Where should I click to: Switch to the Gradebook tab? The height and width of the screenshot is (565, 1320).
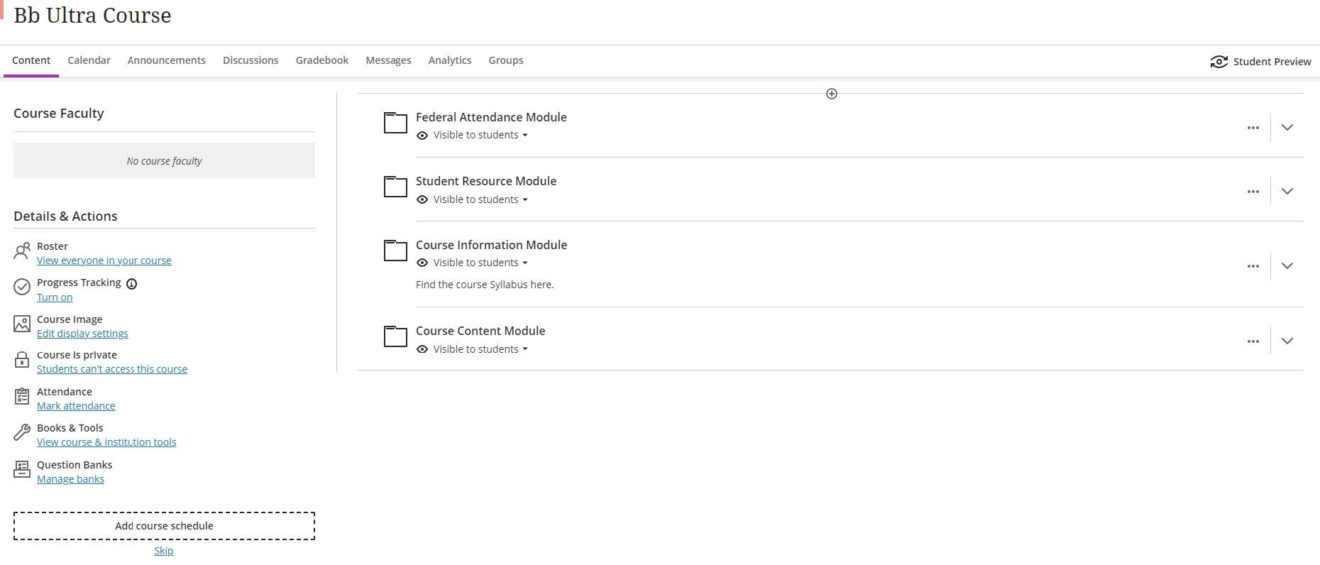[x=322, y=60]
